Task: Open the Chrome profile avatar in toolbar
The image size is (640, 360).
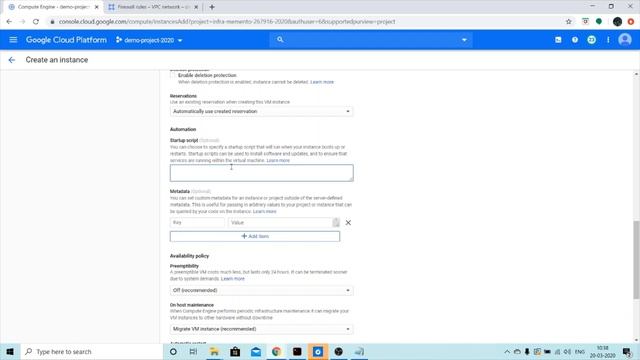Action: (x=618, y=22)
